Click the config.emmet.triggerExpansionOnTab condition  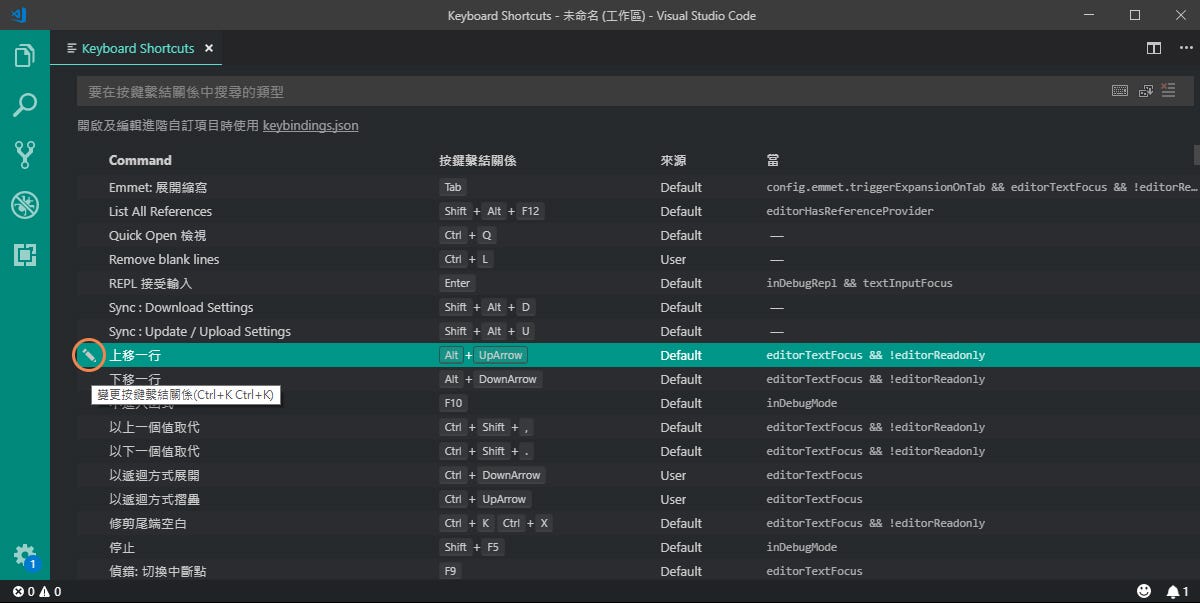pos(982,187)
